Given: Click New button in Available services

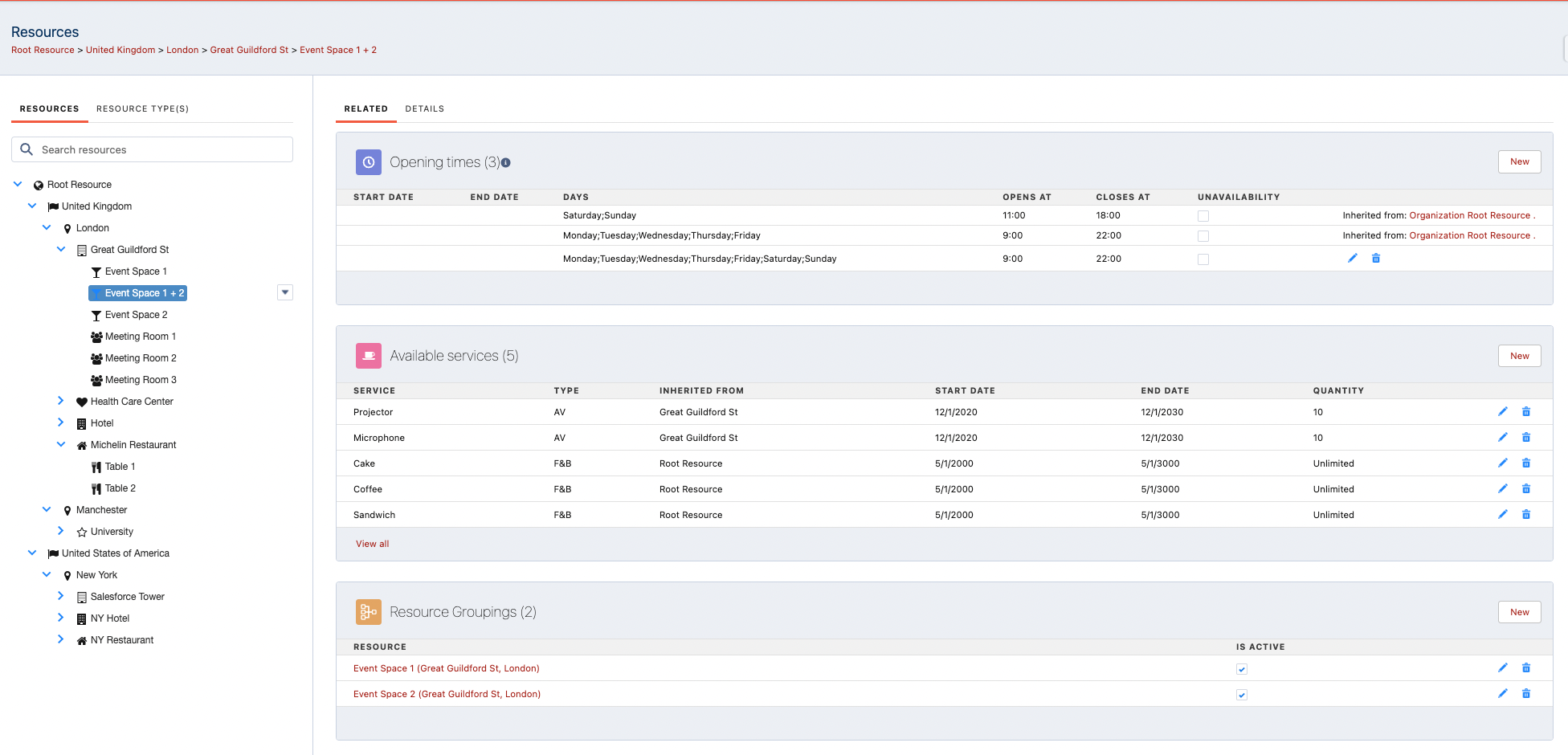Looking at the screenshot, I should coord(1518,356).
